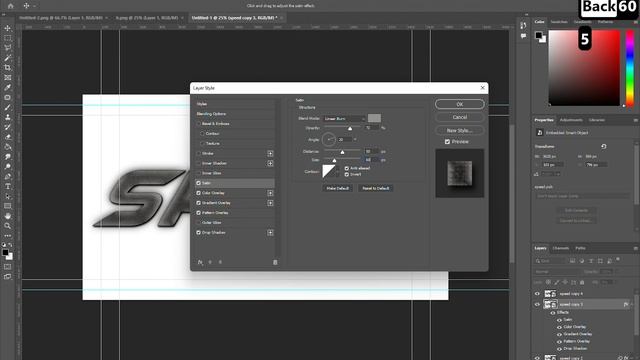The image size is (640, 360).
Task: Uncheck the Satin effect checkbox
Action: pos(199,183)
